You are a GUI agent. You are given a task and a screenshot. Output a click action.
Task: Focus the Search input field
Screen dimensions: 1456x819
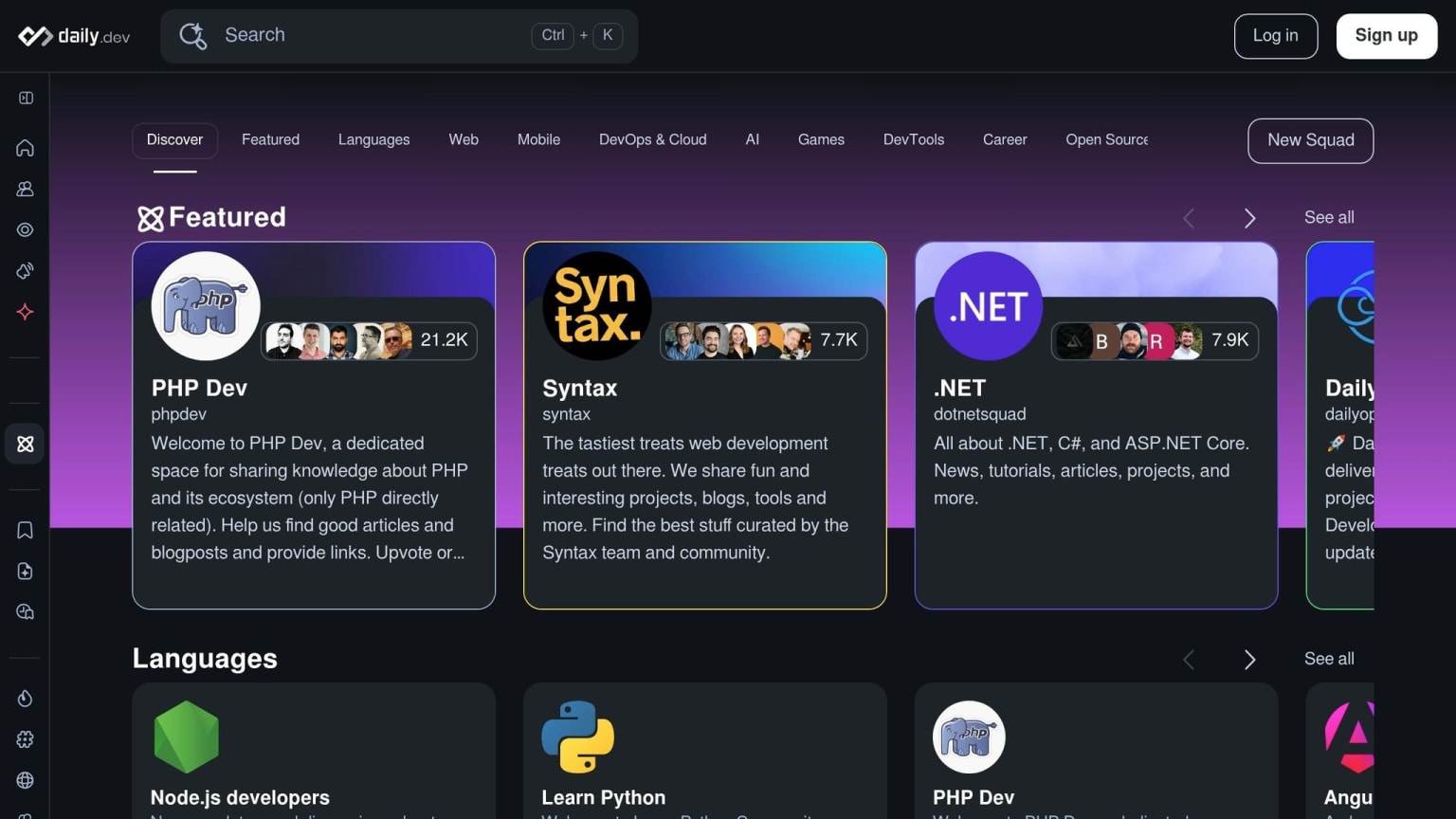click(399, 36)
